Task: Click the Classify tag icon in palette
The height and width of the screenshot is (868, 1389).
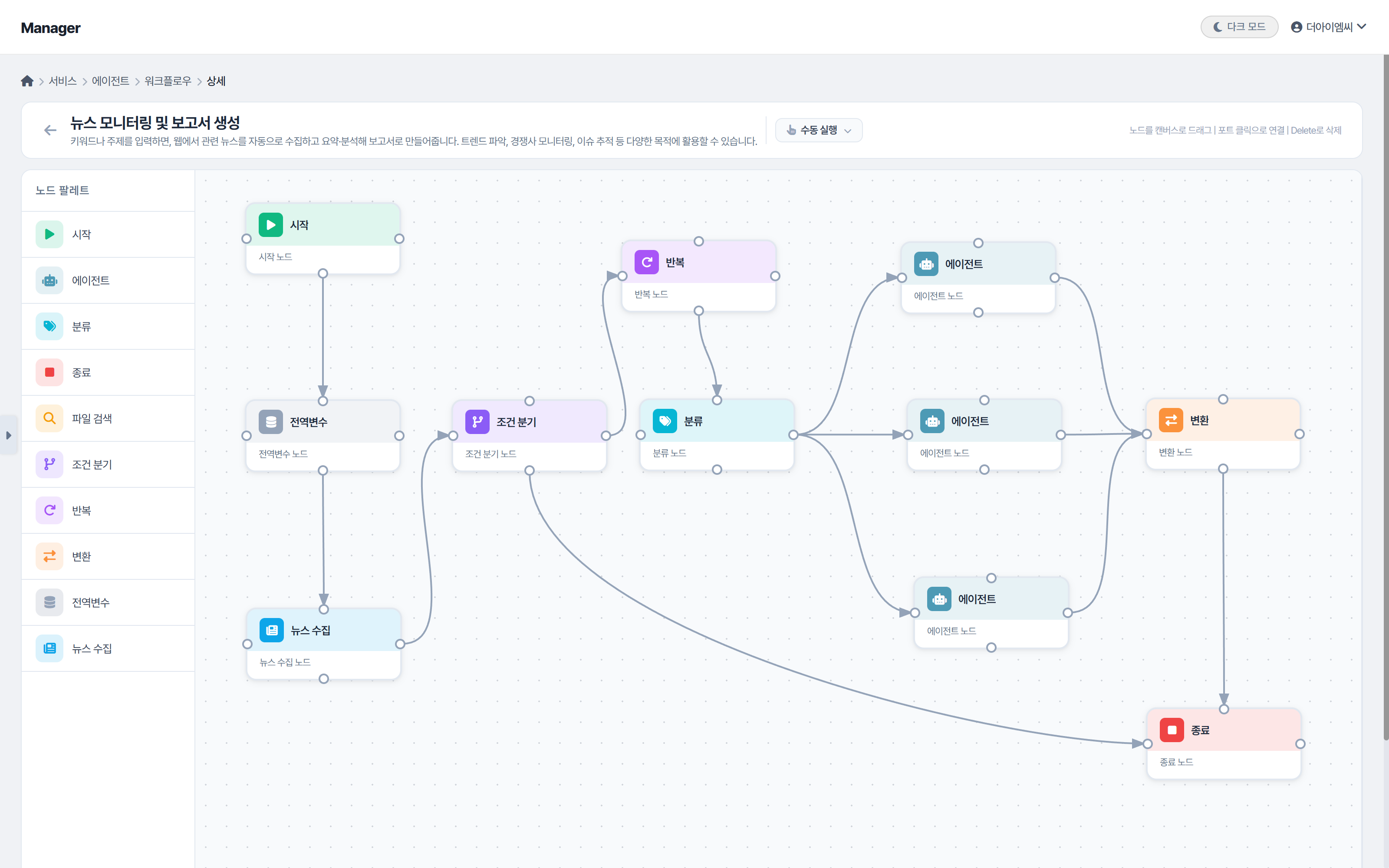Action: (x=49, y=326)
